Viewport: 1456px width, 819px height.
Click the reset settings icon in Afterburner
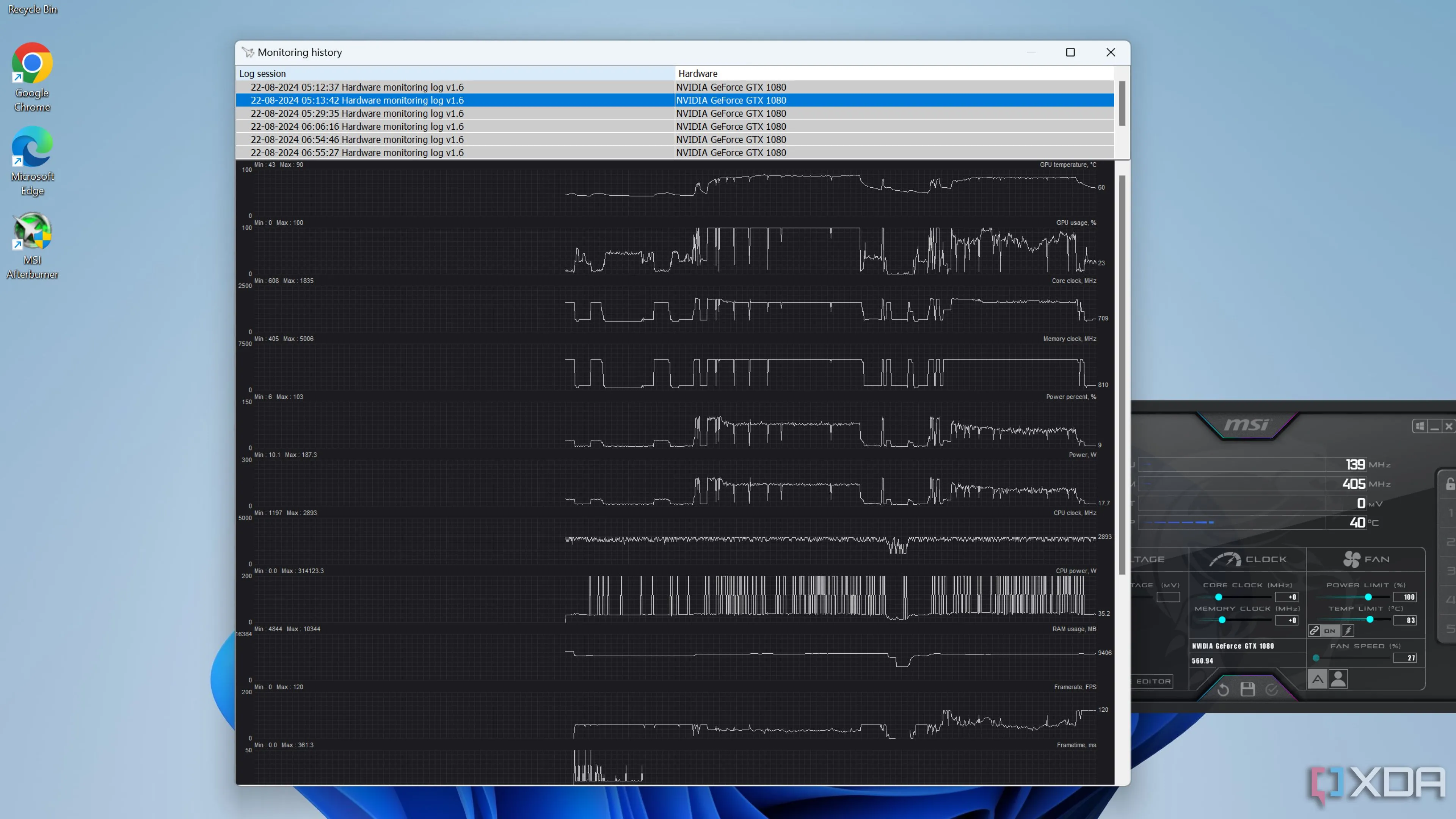pyautogui.click(x=1223, y=690)
